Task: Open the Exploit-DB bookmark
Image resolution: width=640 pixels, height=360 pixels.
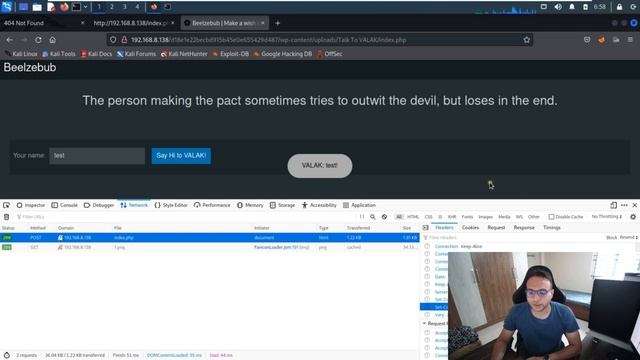Action: (x=231, y=54)
